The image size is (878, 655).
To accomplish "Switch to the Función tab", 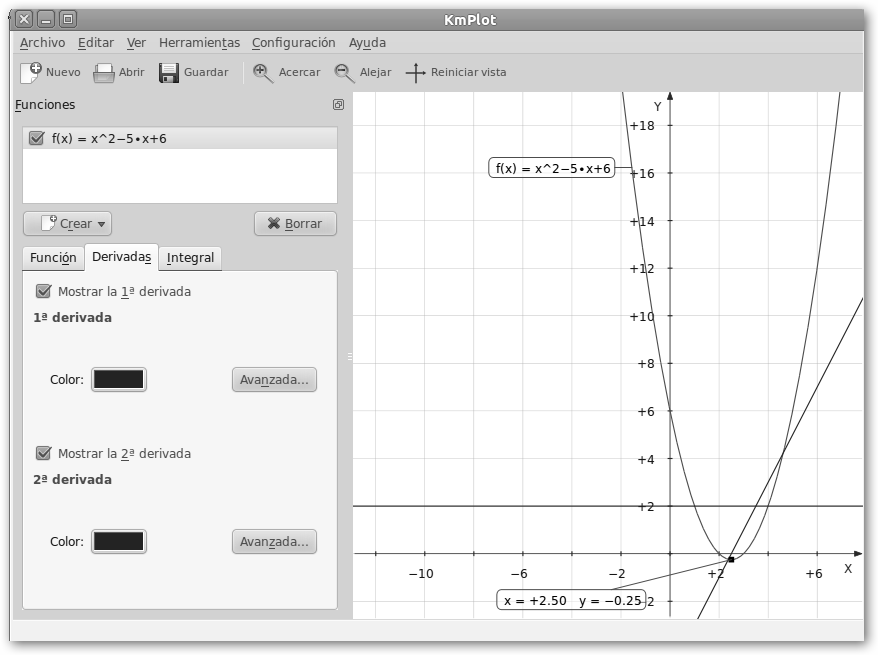I will click(53, 257).
